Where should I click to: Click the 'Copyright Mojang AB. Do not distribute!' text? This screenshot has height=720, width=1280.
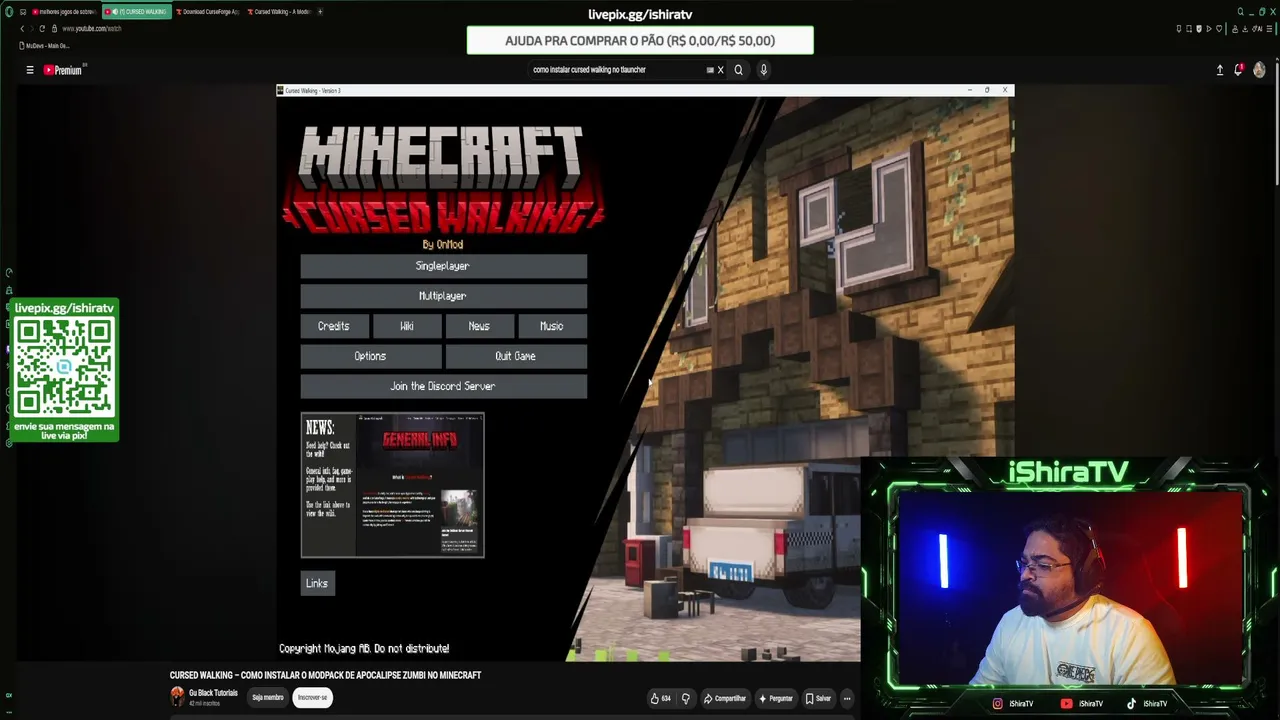point(364,649)
